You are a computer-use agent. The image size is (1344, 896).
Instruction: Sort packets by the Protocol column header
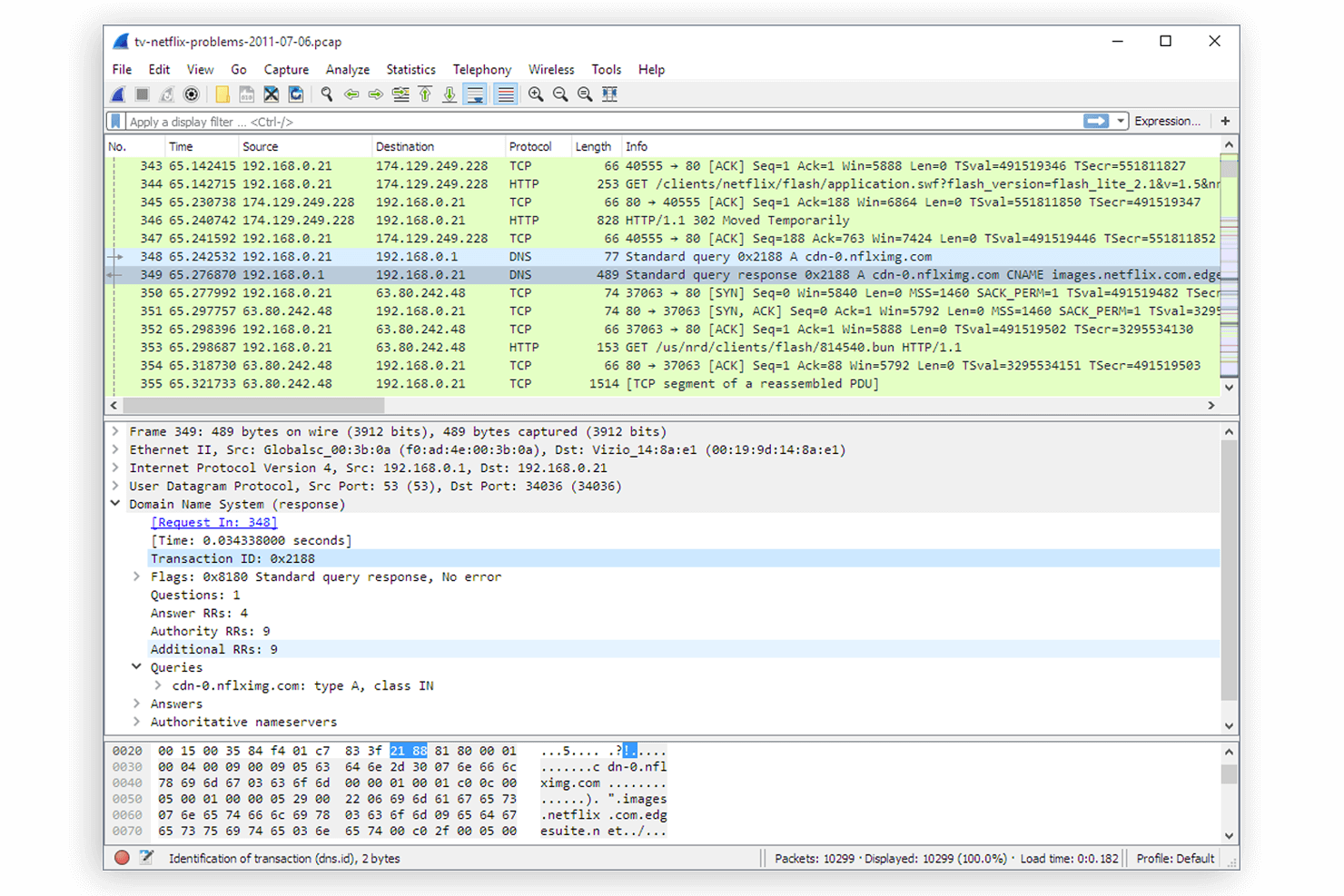coord(538,146)
